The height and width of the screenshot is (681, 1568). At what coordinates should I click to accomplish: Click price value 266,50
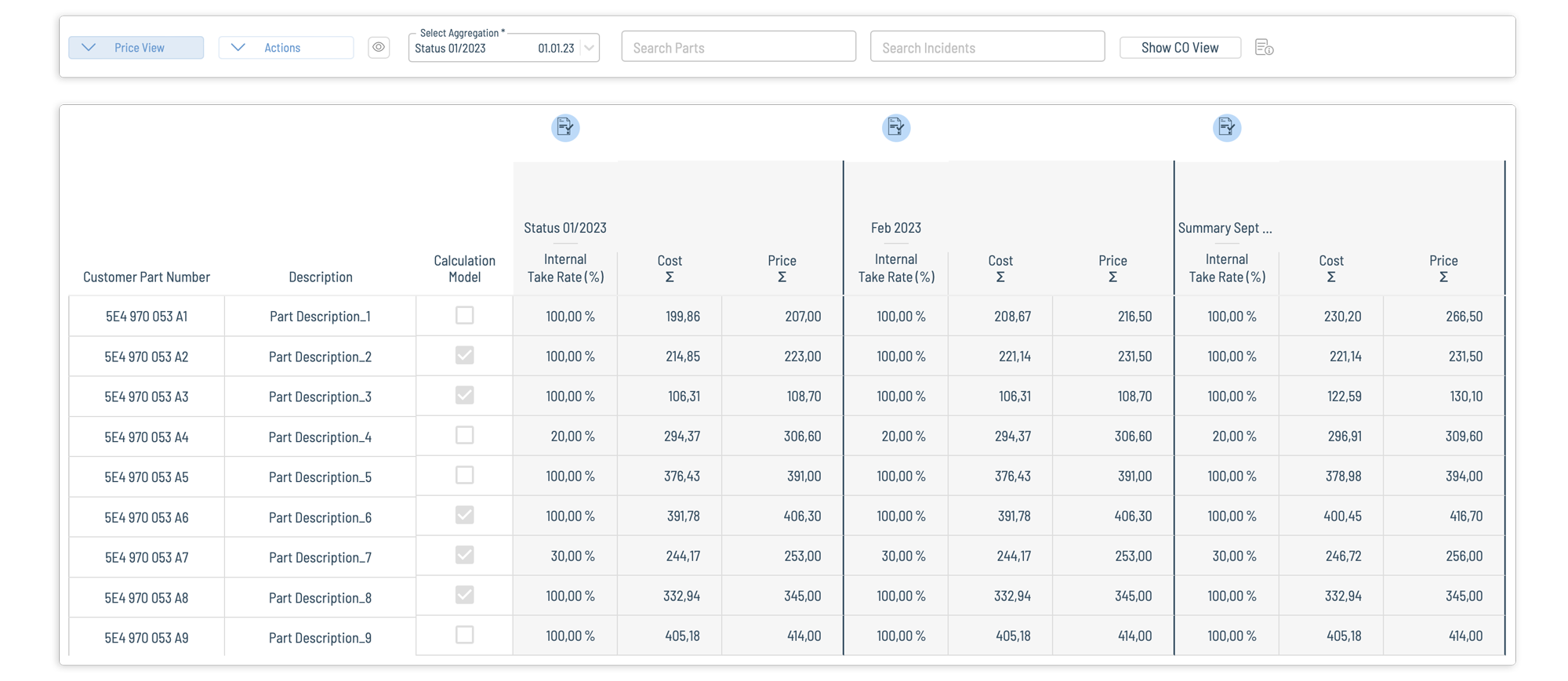(1465, 317)
